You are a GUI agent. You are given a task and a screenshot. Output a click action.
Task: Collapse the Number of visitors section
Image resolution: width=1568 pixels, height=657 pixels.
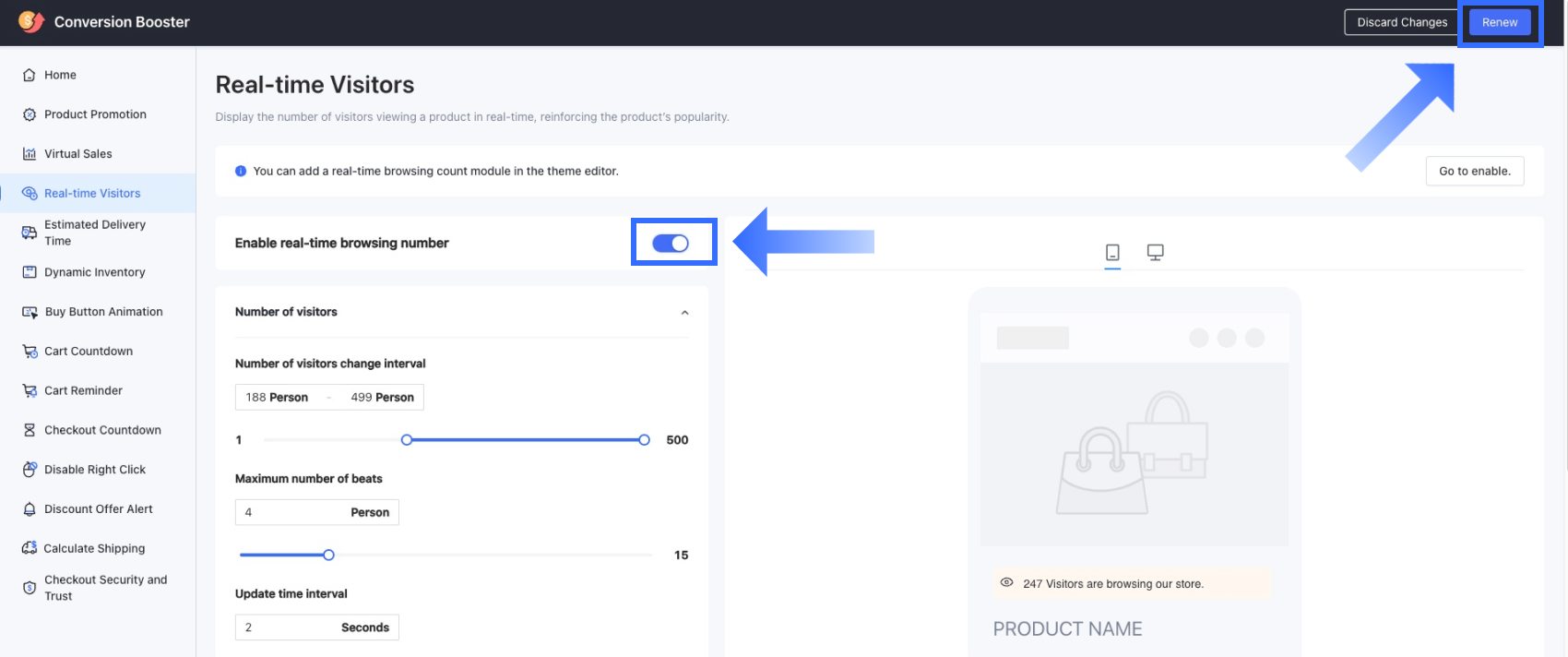[x=684, y=313]
